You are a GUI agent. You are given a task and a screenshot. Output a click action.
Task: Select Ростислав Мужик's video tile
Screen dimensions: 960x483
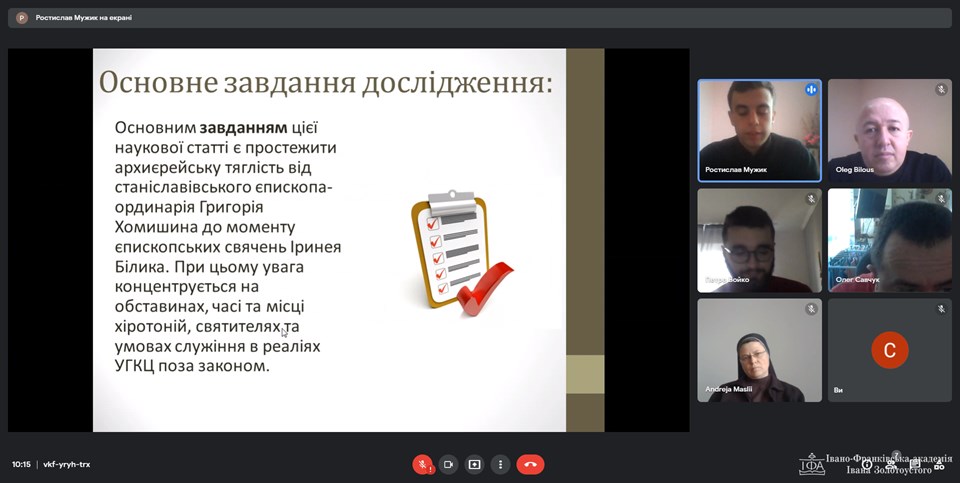pos(759,130)
